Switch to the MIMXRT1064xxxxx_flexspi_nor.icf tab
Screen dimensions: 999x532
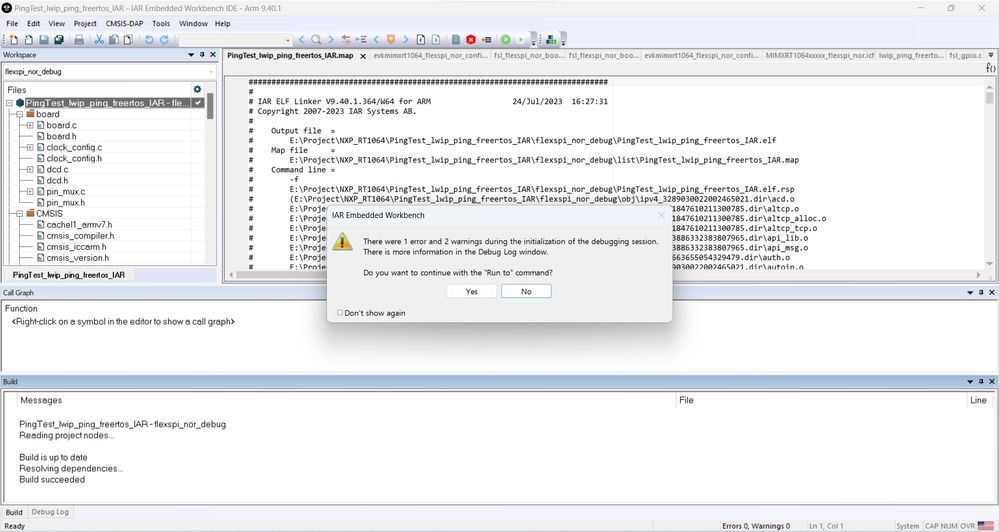point(819,55)
